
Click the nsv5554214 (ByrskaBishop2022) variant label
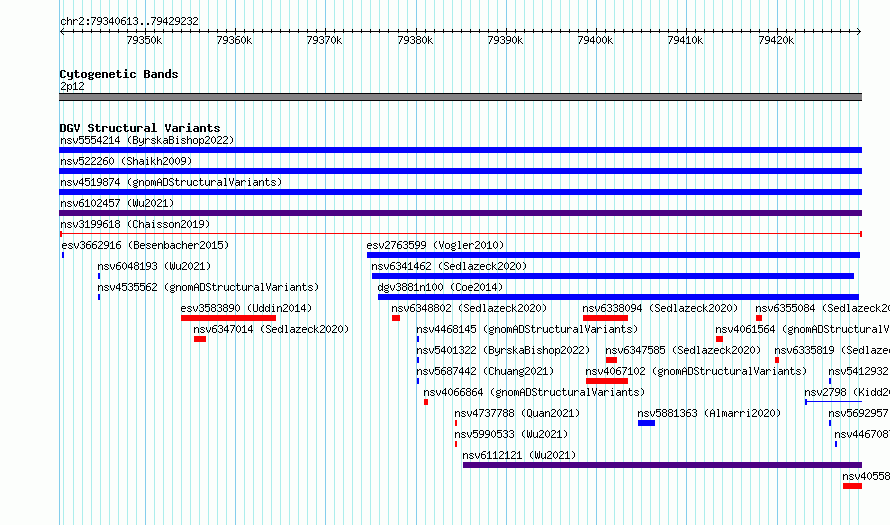147,140
